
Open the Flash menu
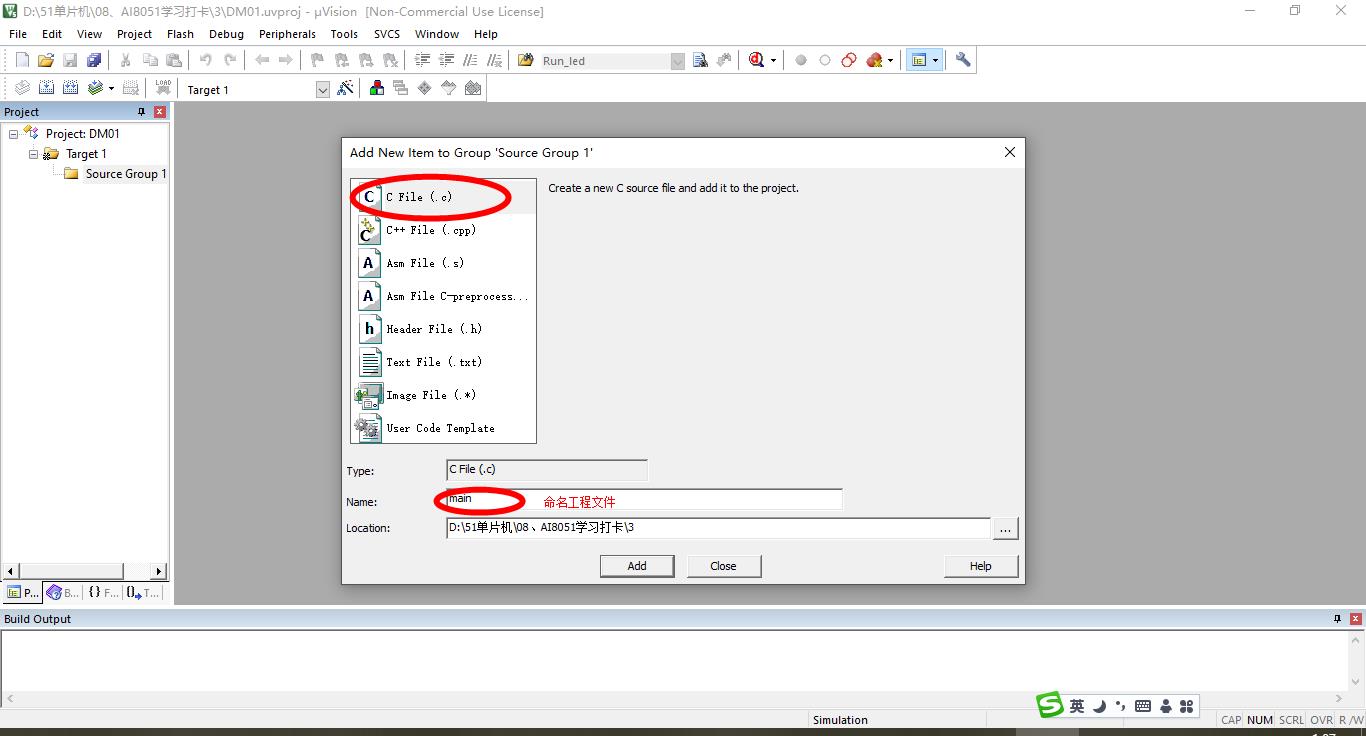[x=180, y=33]
